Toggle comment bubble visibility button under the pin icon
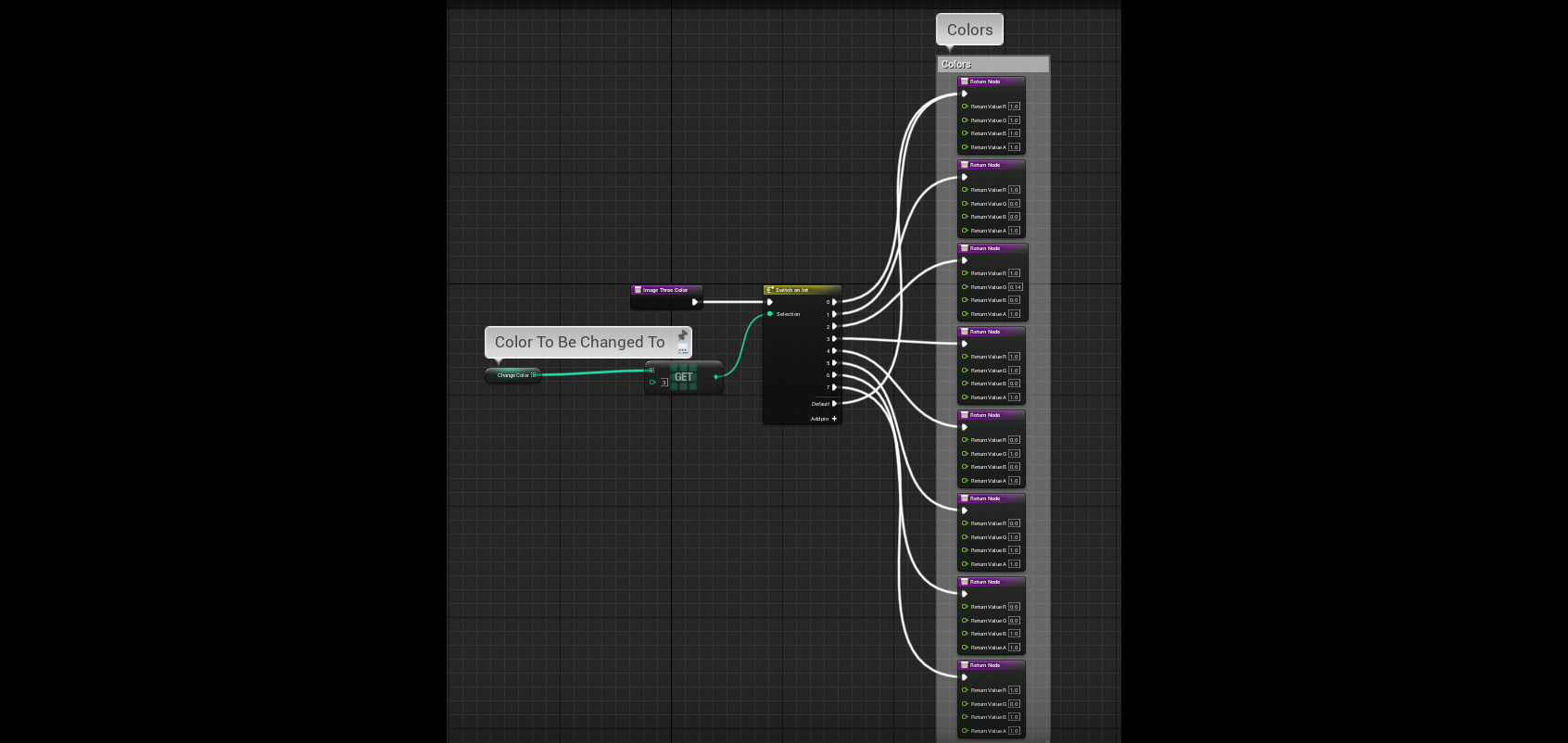 683,349
